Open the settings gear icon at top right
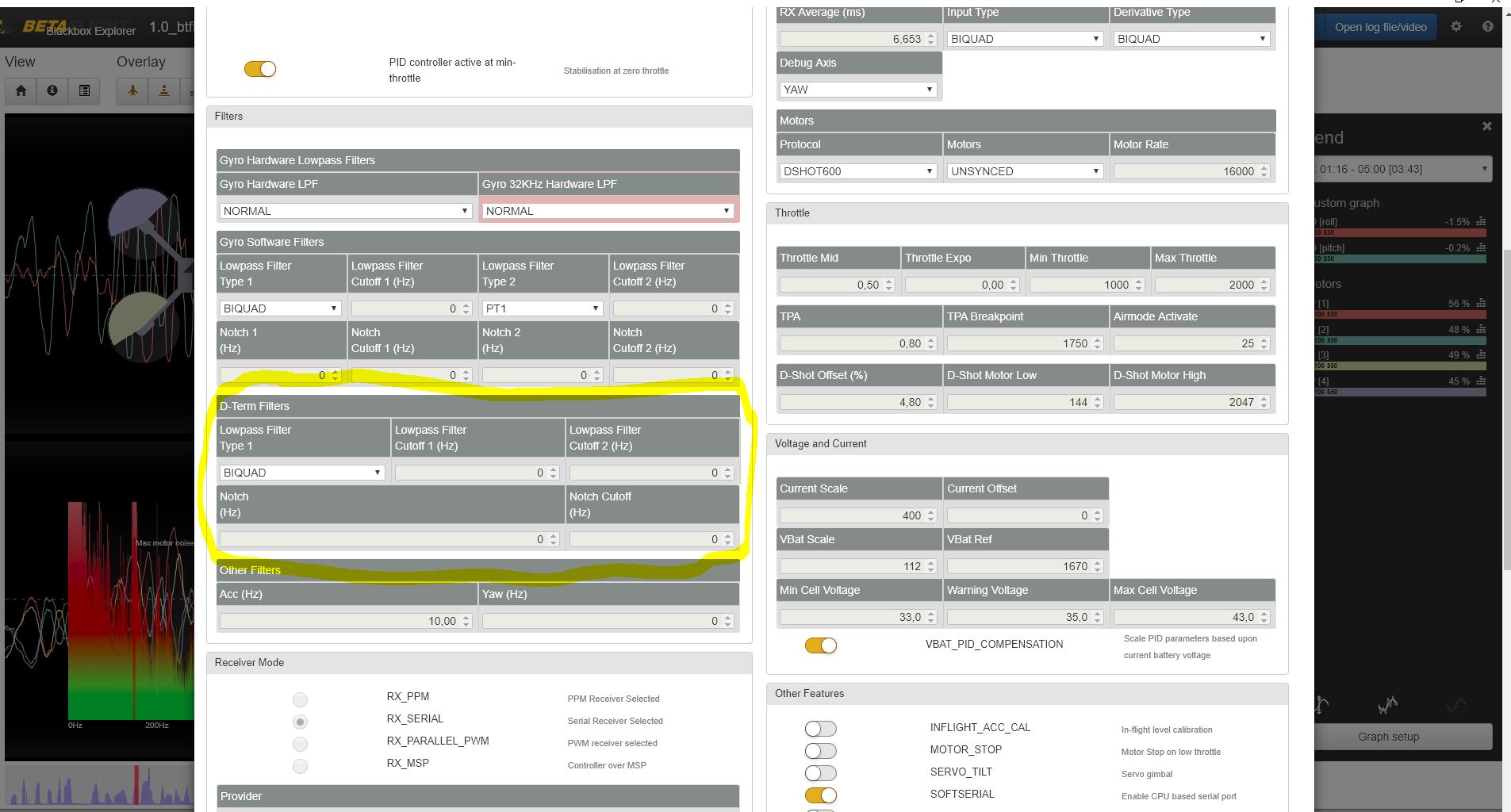 point(1457,26)
